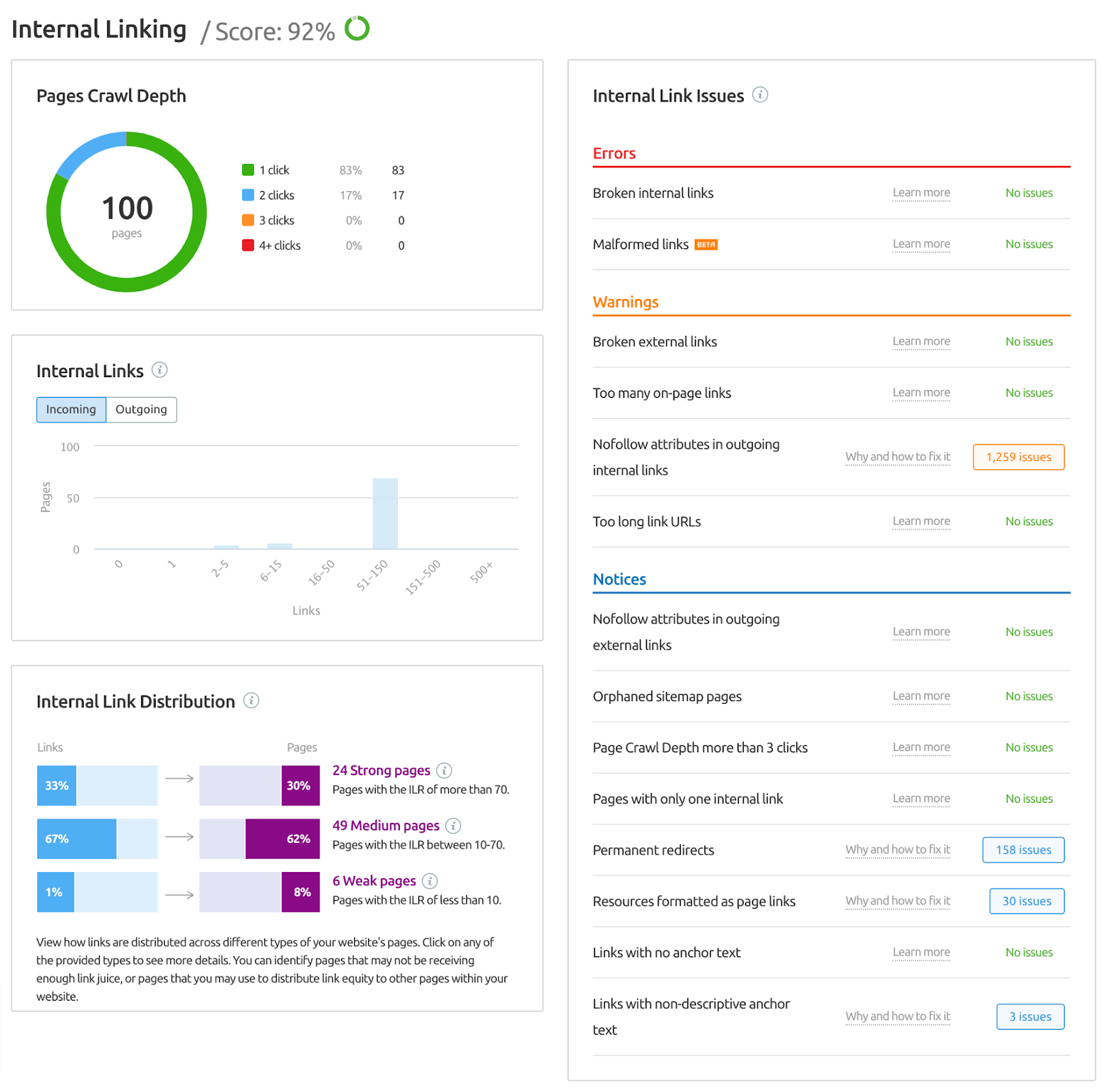Viewport: 1107px width, 1092px height.
Task: Click the green score circle icon
Action: tap(357, 28)
